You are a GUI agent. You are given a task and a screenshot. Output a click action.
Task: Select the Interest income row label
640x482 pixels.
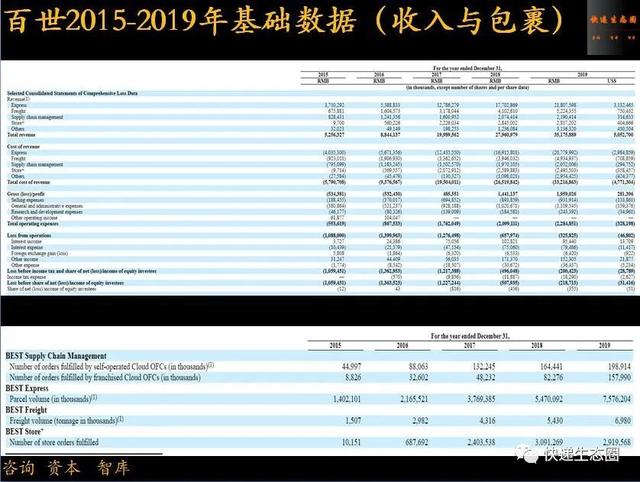pos(26,242)
